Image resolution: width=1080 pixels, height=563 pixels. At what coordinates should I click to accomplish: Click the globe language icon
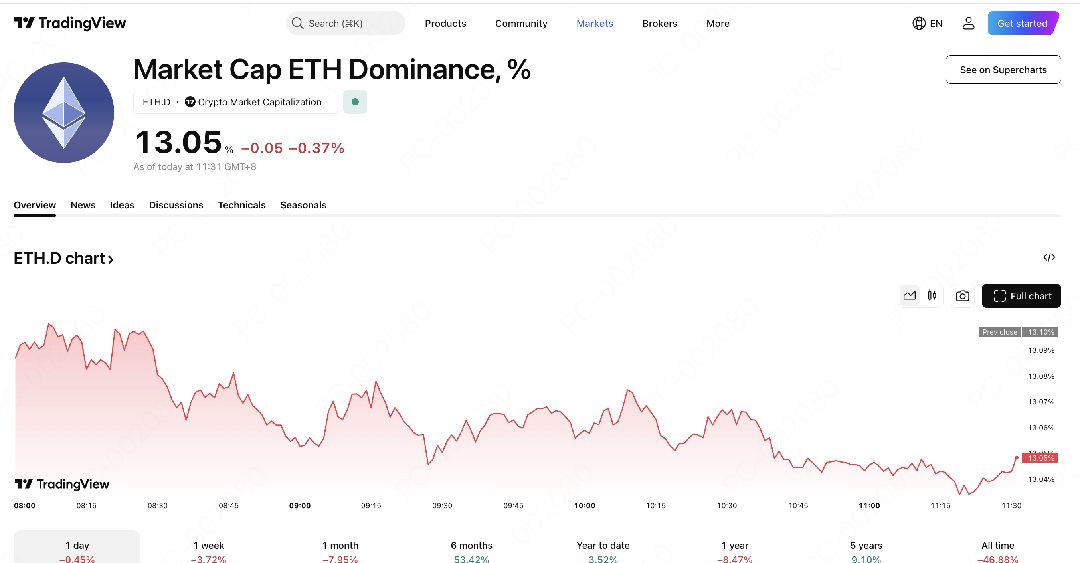point(919,23)
